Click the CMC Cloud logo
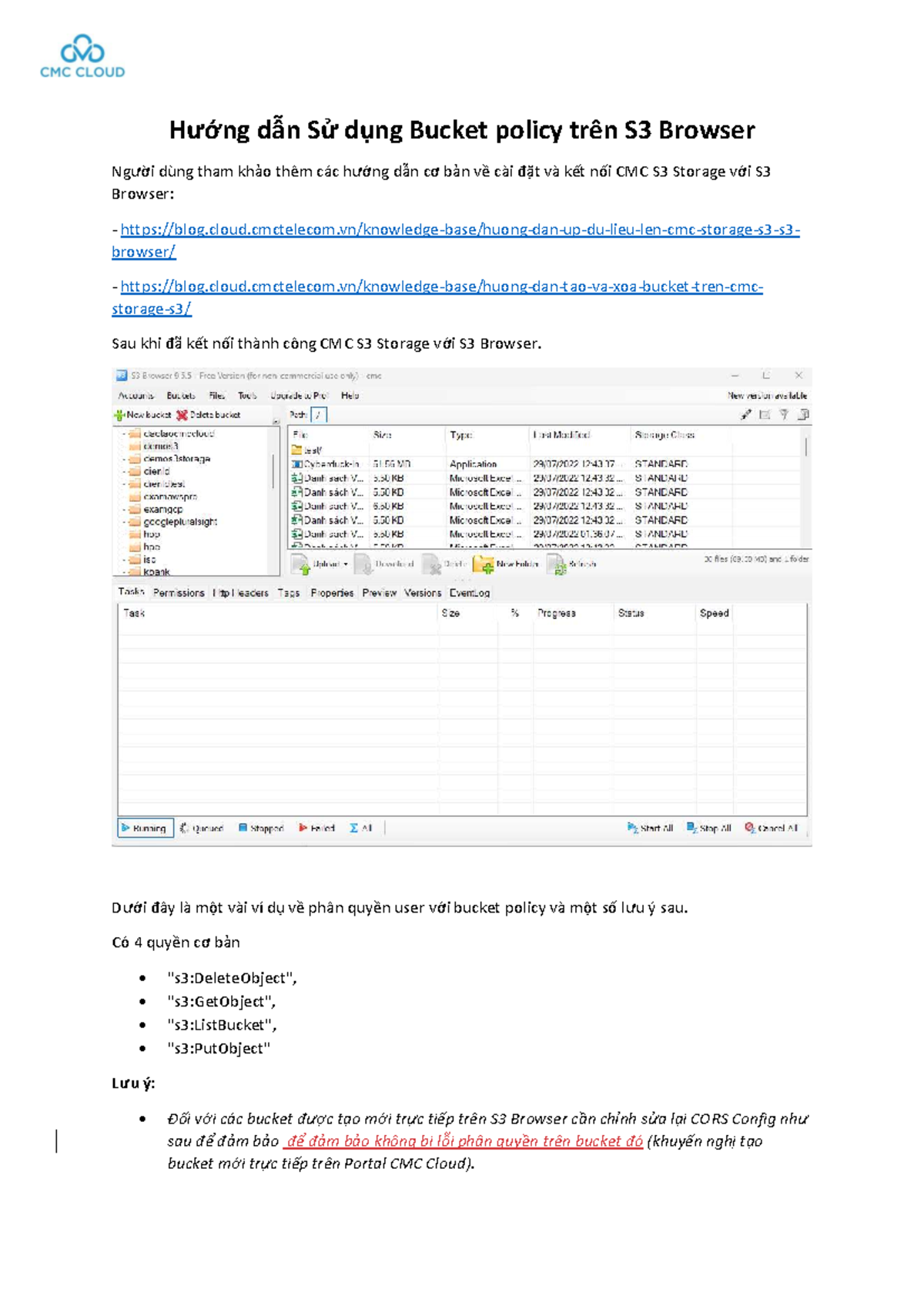Screen dimensions: 924x1306 (82, 56)
